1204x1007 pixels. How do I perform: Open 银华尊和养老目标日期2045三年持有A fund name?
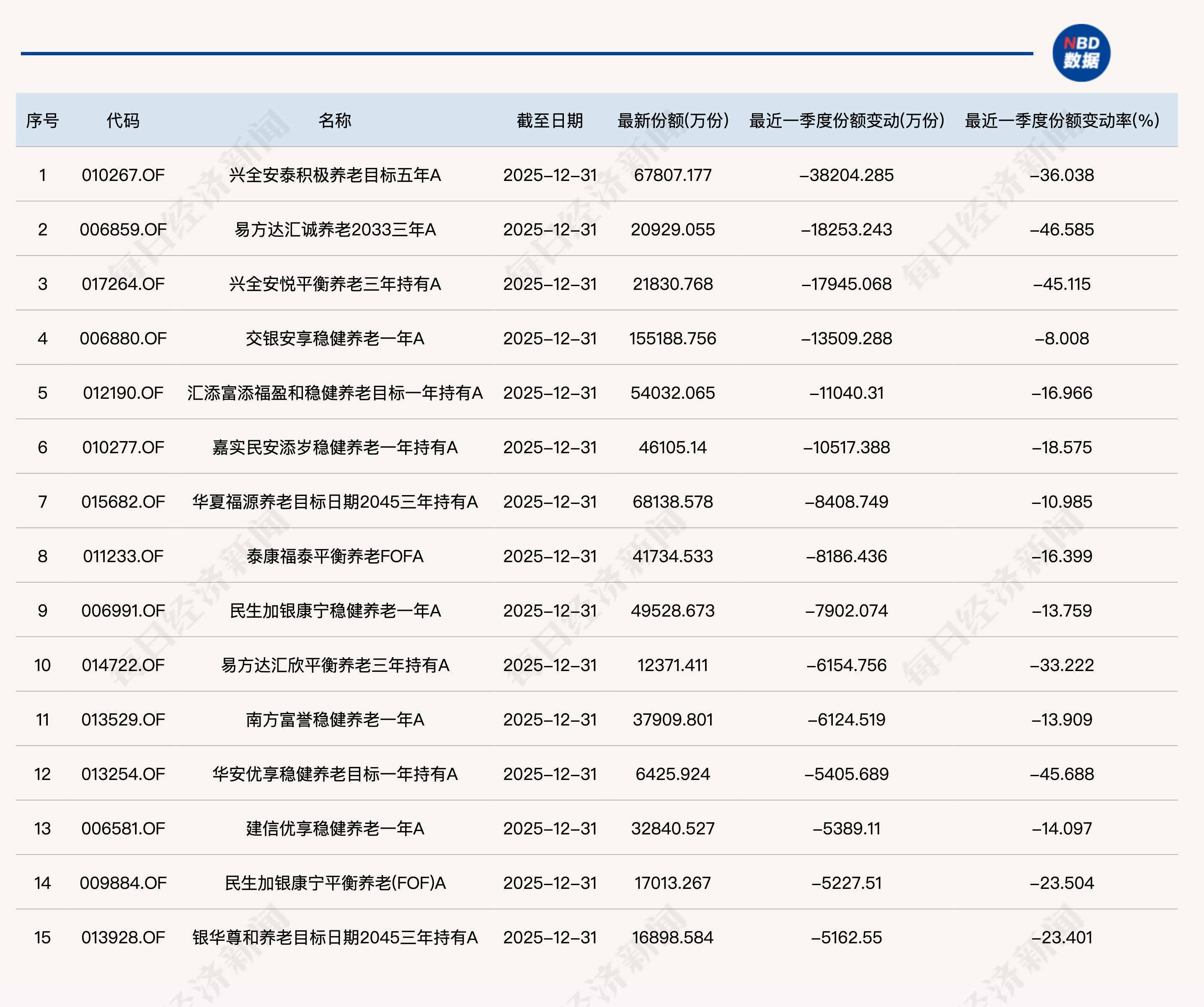pyautogui.click(x=335, y=937)
